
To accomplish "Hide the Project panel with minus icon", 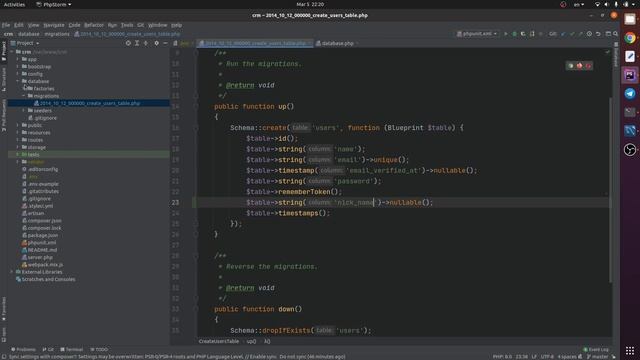I will point(165,43).
